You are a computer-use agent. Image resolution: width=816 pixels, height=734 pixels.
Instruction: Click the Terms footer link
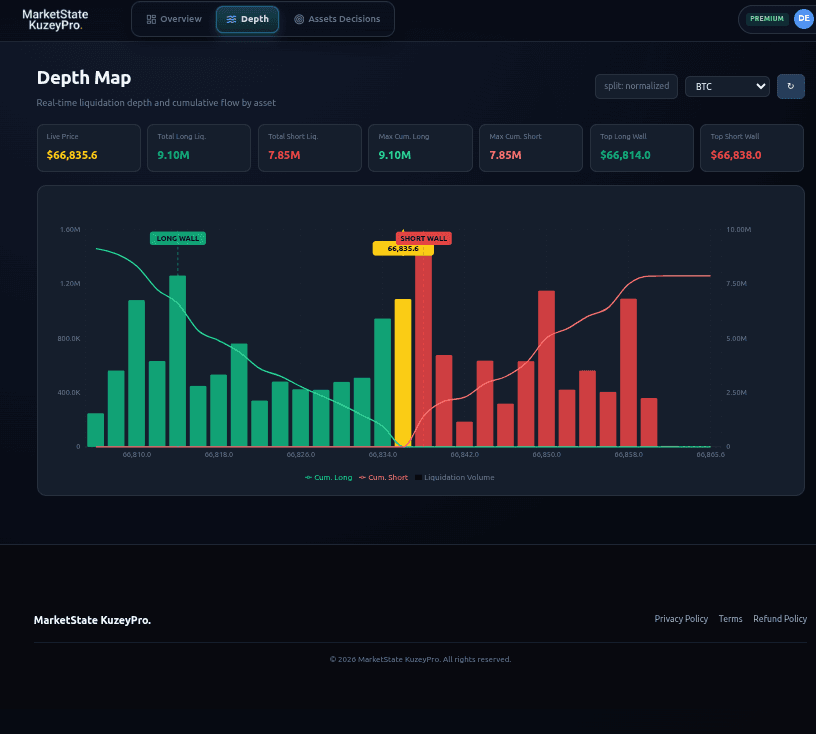click(730, 619)
